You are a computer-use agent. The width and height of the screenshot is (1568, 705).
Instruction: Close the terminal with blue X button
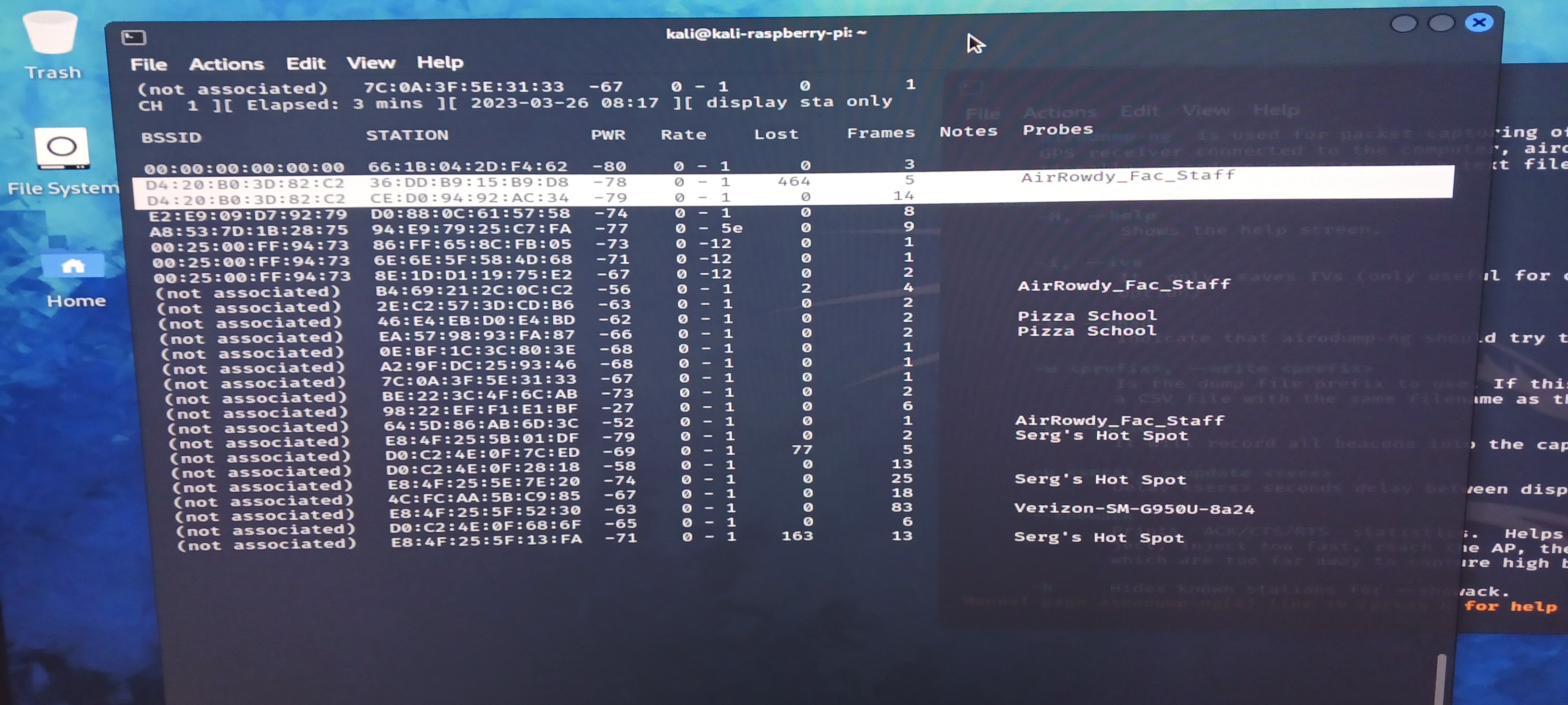[x=1479, y=23]
